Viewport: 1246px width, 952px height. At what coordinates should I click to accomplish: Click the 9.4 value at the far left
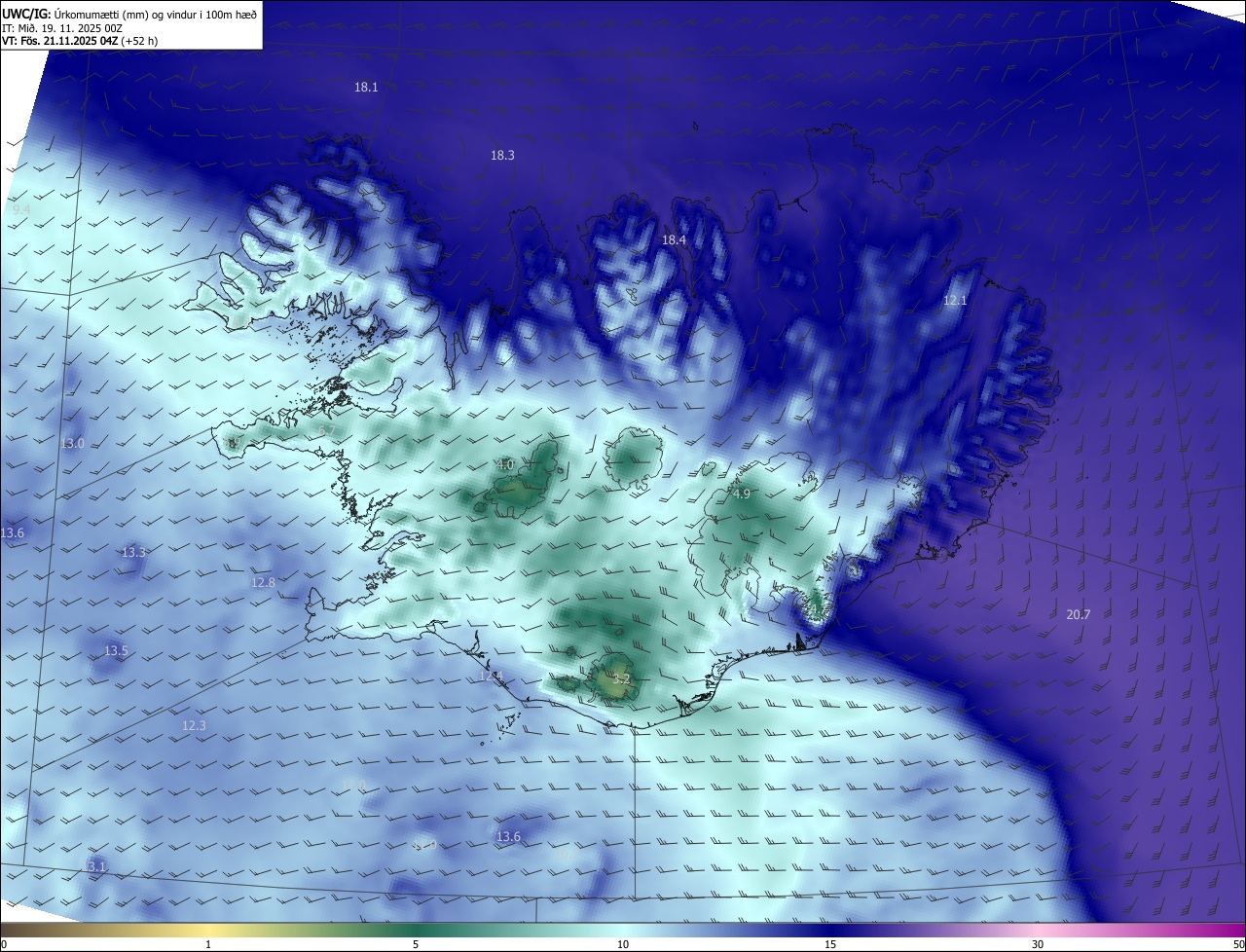click(x=21, y=210)
